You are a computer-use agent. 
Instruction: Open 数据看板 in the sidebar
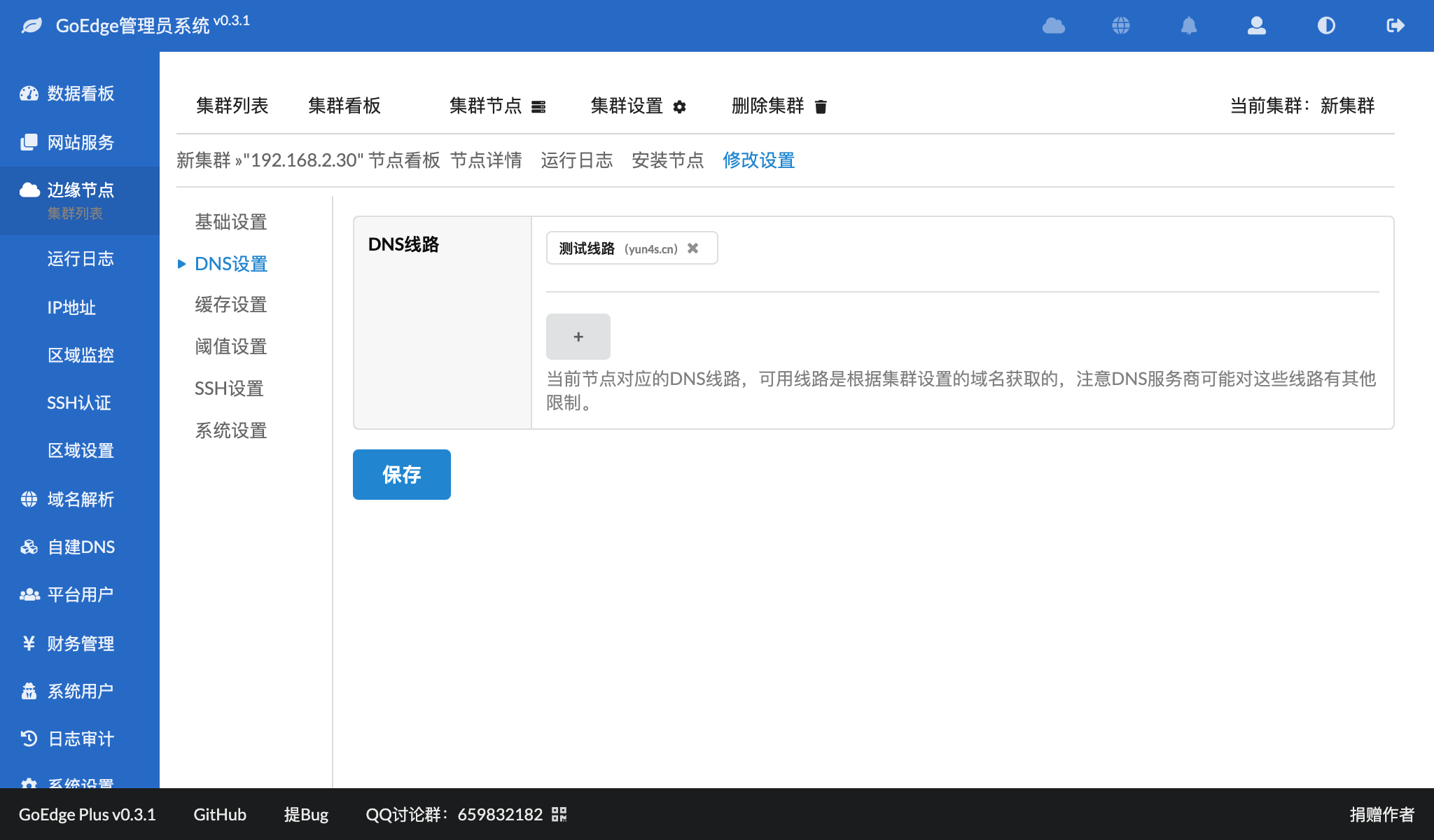(x=80, y=93)
